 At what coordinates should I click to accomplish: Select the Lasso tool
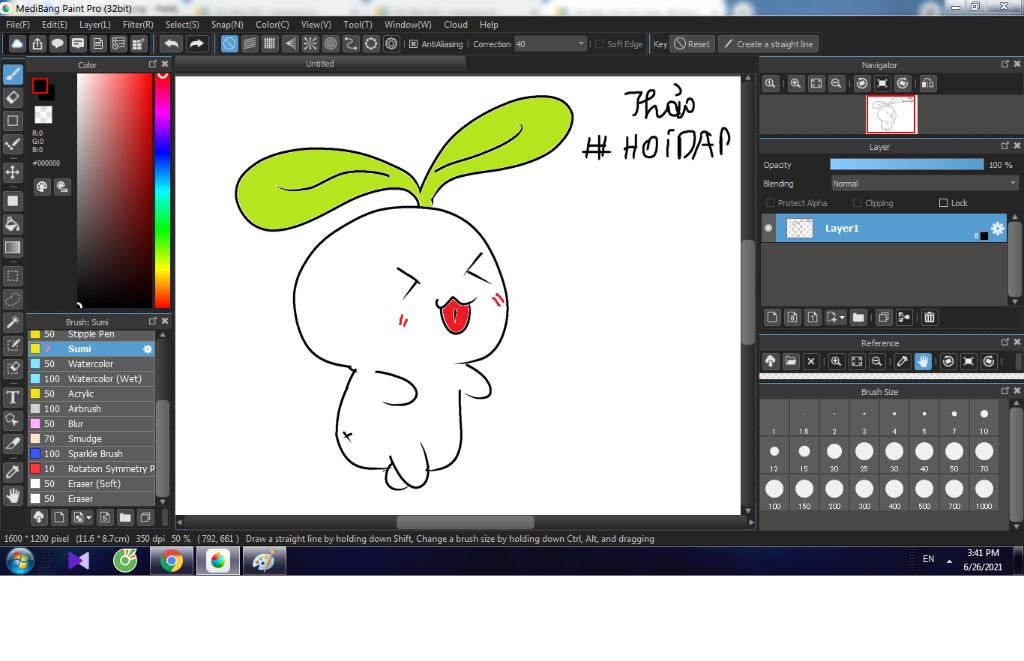click(x=12, y=299)
